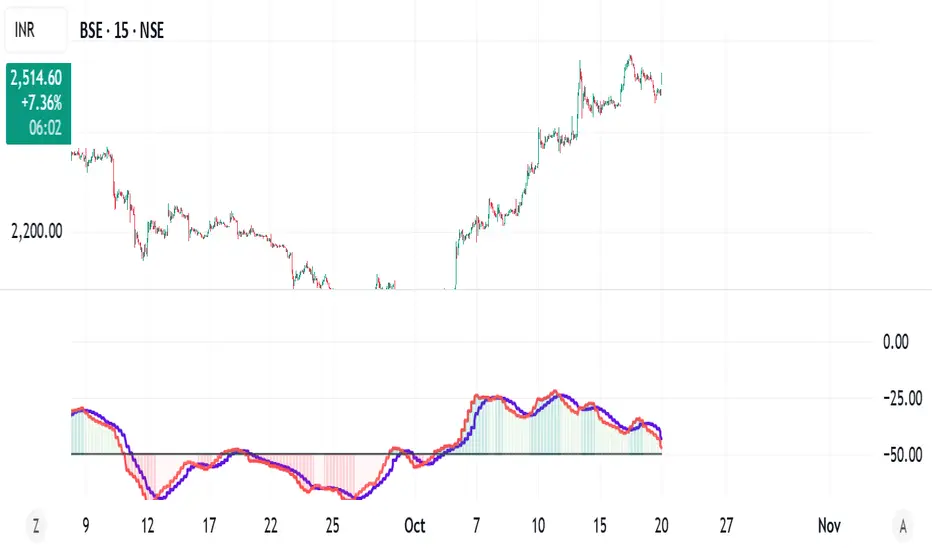Click the Nov label on time axis
932x550 pixels.
(828, 525)
